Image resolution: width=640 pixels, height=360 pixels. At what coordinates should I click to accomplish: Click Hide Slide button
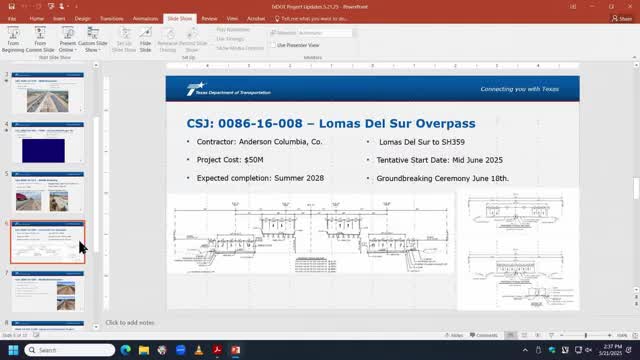click(x=145, y=40)
